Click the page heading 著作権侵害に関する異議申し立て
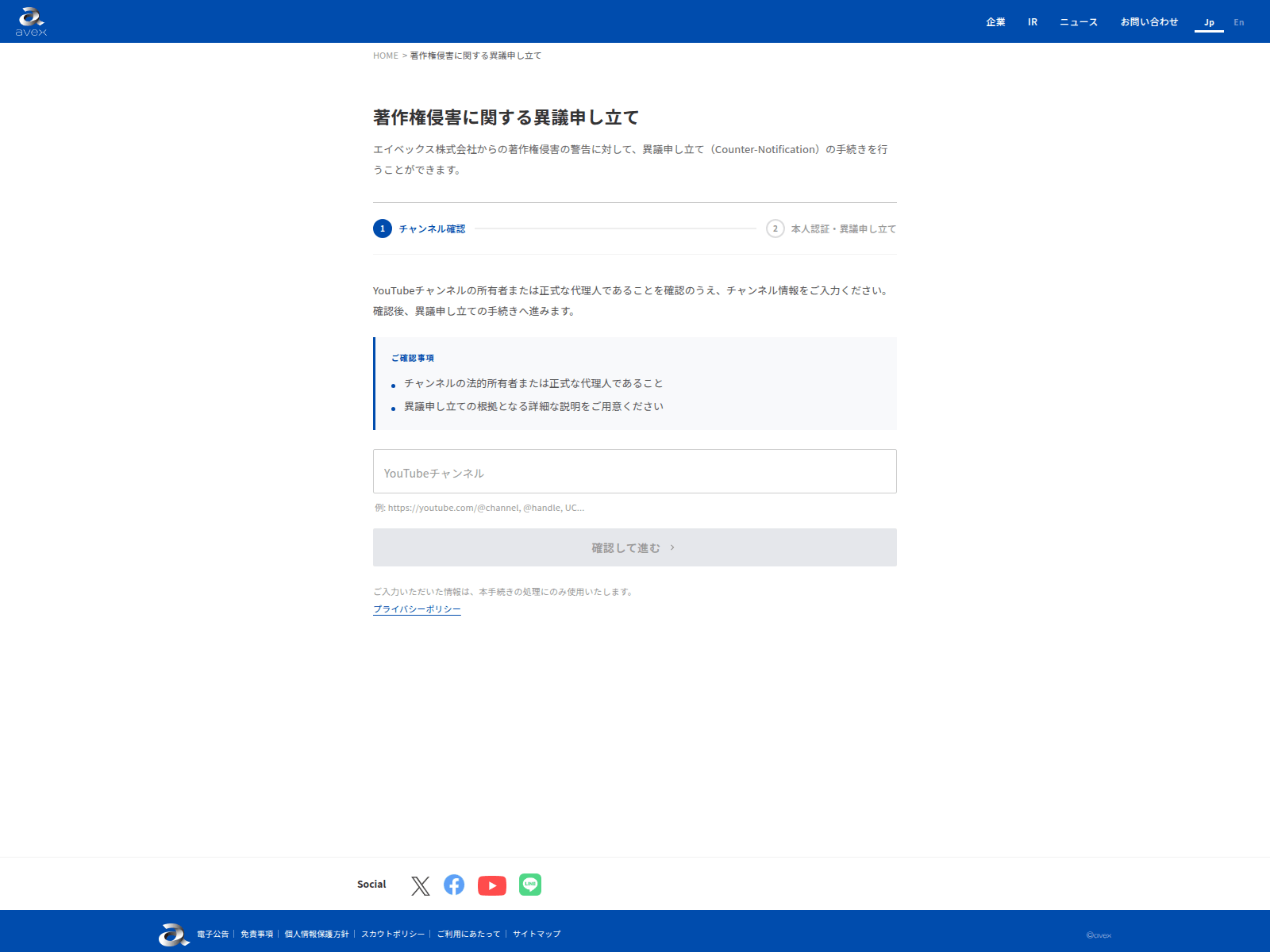Screen dimensions: 1270x952 506,117
